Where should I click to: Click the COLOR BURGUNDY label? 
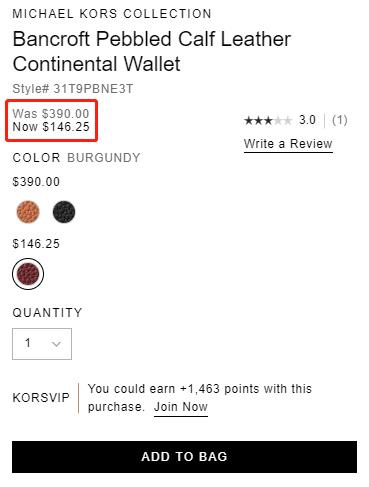click(76, 158)
